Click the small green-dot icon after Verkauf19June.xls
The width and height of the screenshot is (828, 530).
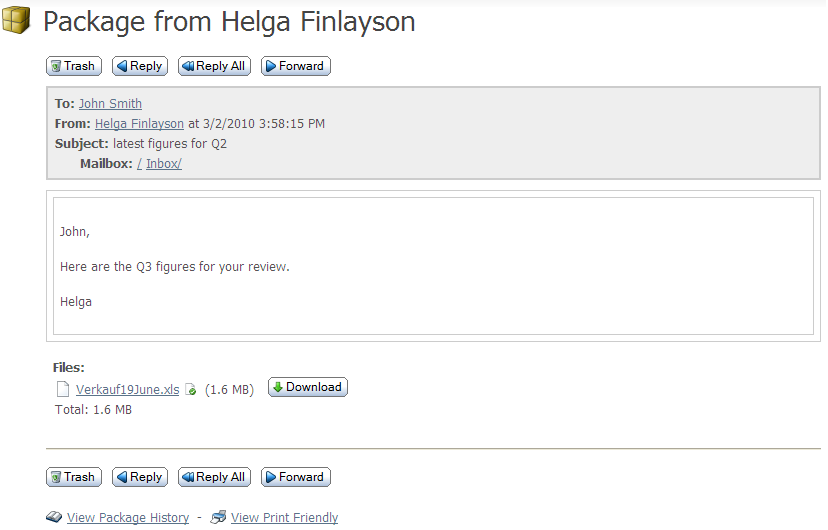pos(191,390)
